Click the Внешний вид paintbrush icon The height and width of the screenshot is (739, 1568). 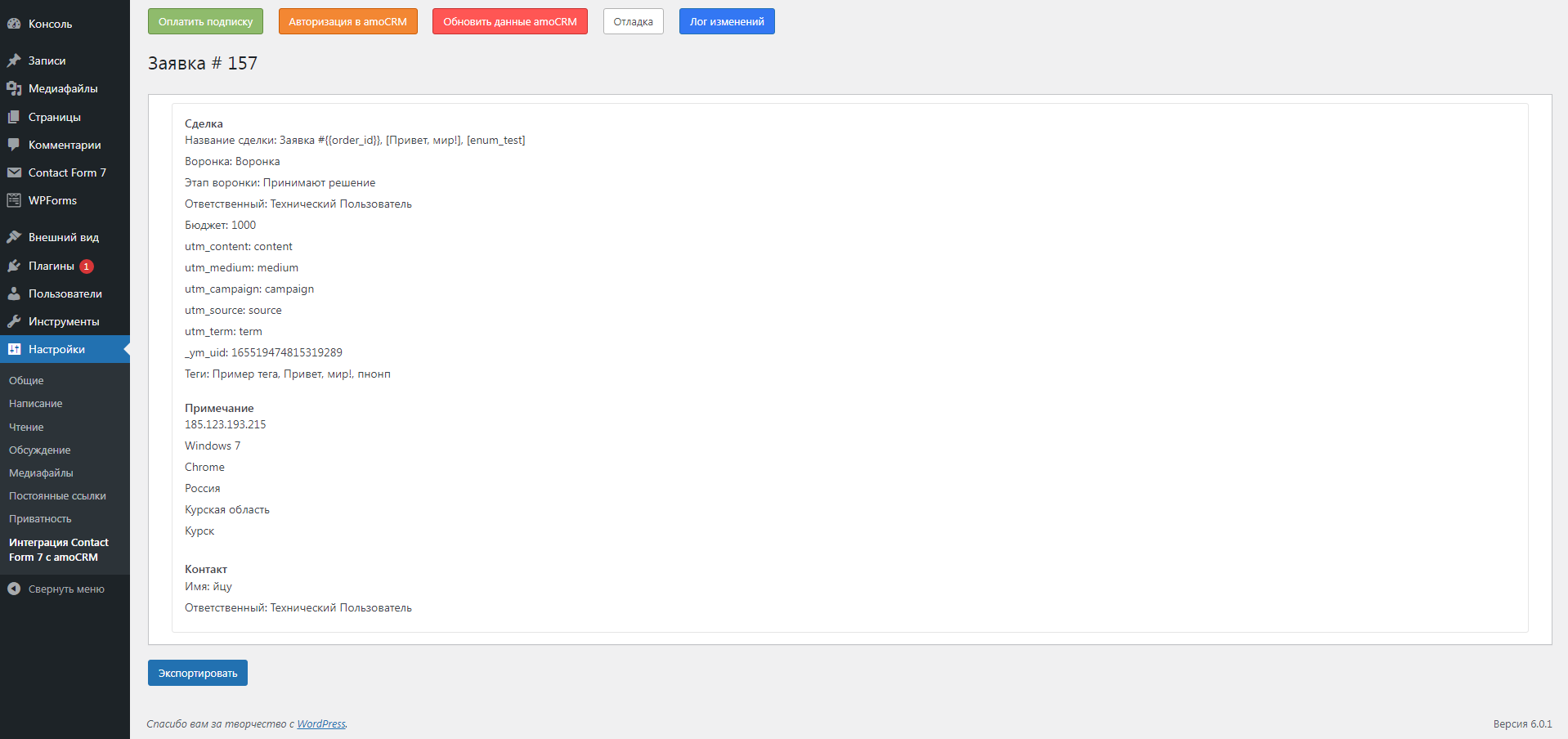point(14,237)
